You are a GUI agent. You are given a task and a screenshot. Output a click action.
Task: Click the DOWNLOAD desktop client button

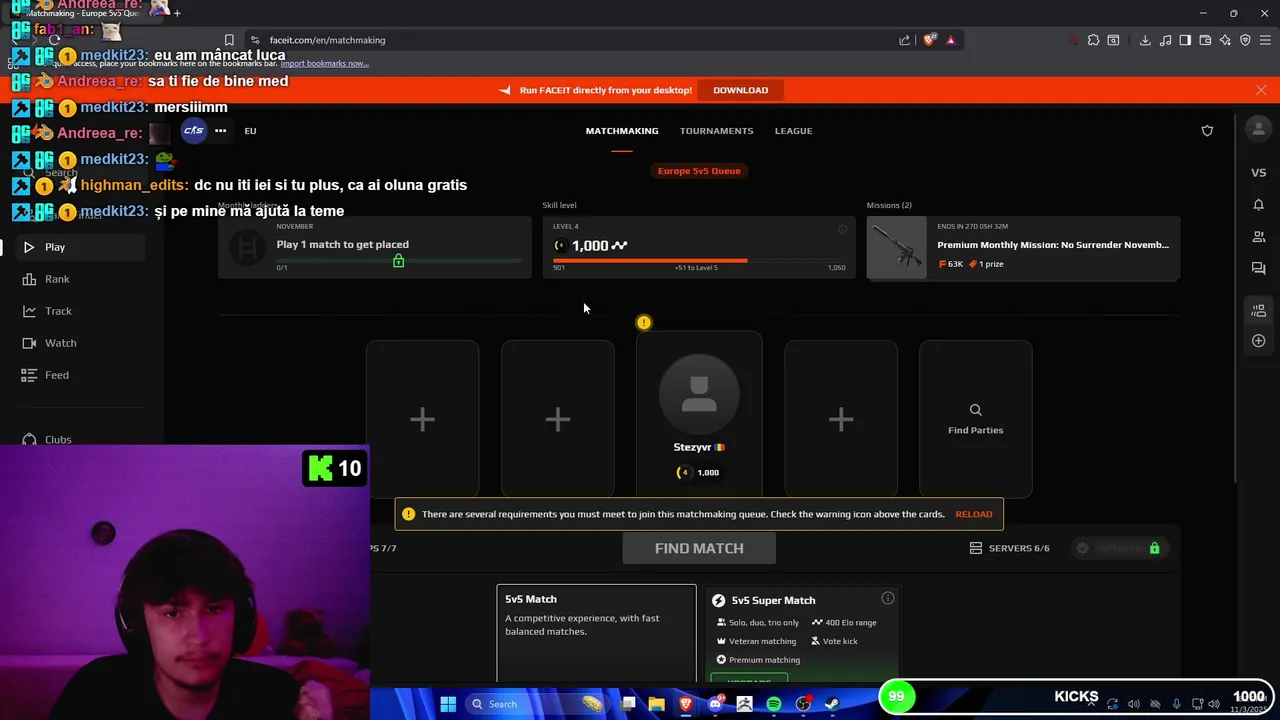coord(740,90)
